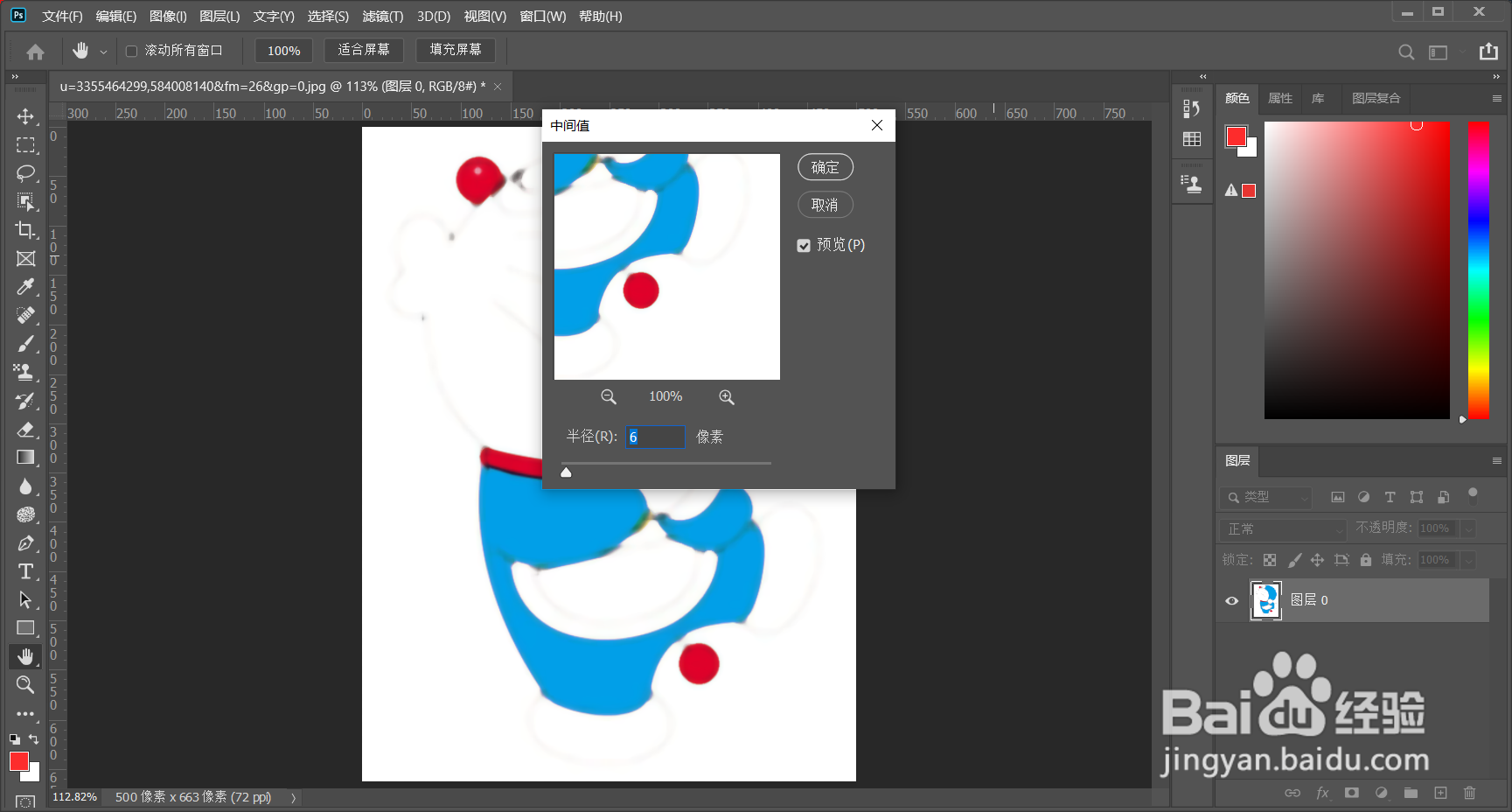Open the 填充 dropdown arrow
The height and width of the screenshot is (812, 1512).
[1469, 560]
